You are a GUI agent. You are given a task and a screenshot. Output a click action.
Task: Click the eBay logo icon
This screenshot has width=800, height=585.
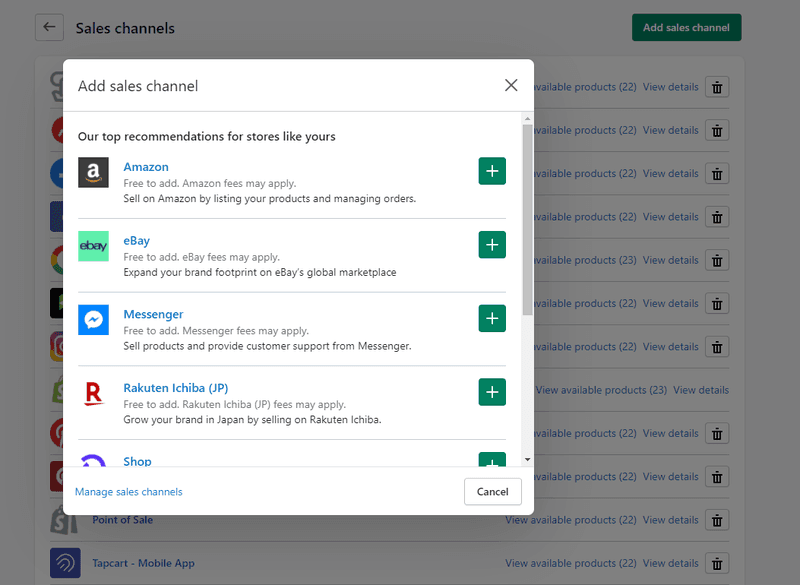[x=93, y=246]
